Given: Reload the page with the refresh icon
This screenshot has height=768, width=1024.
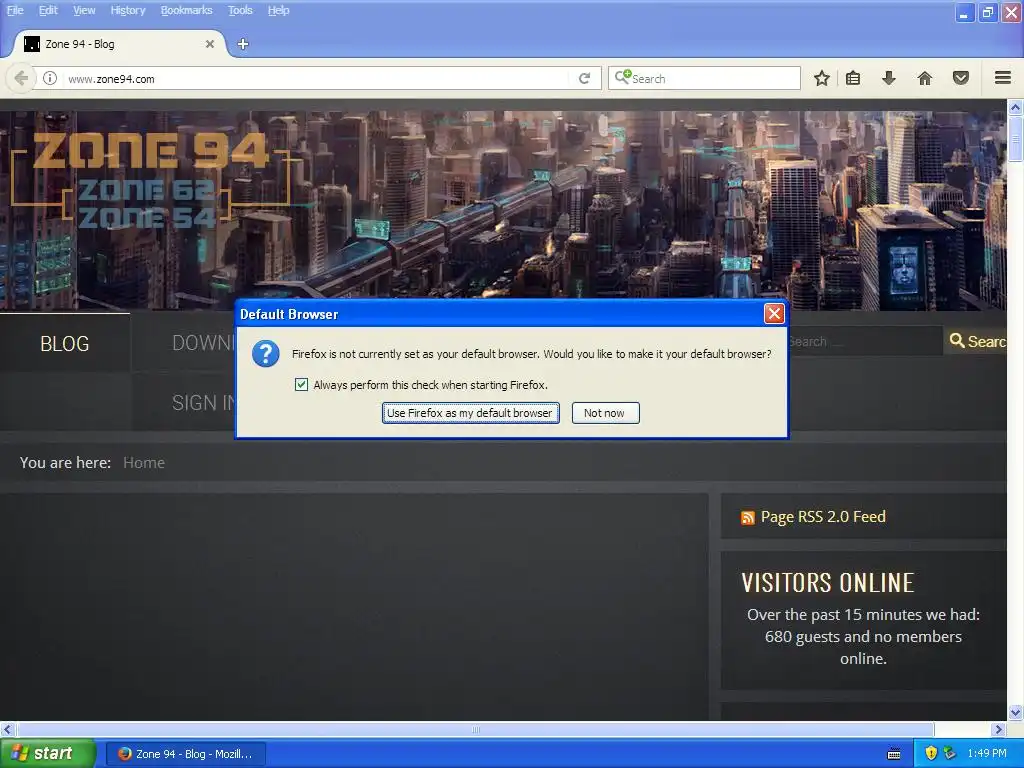Looking at the screenshot, I should (584, 78).
